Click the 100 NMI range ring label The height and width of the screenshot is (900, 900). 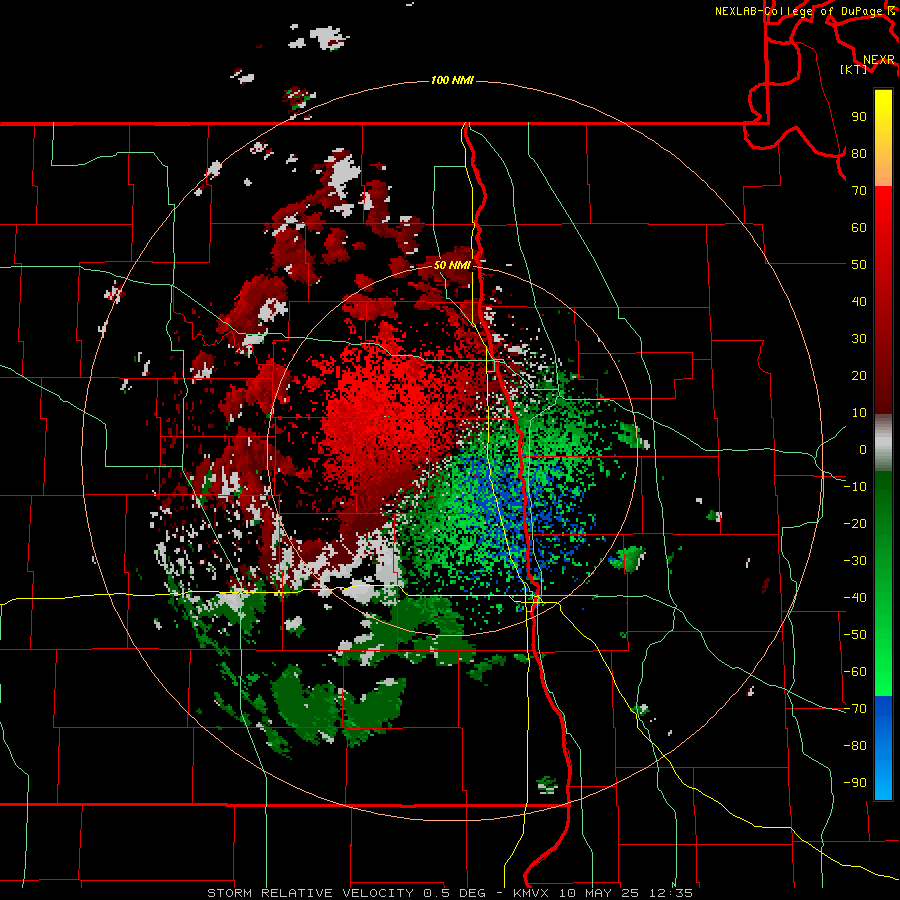pyautogui.click(x=452, y=80)
